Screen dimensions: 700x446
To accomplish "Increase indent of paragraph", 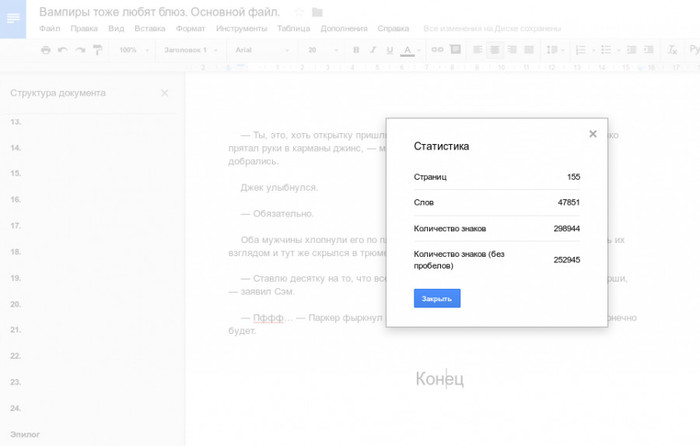I will click(x=649, y=50).
